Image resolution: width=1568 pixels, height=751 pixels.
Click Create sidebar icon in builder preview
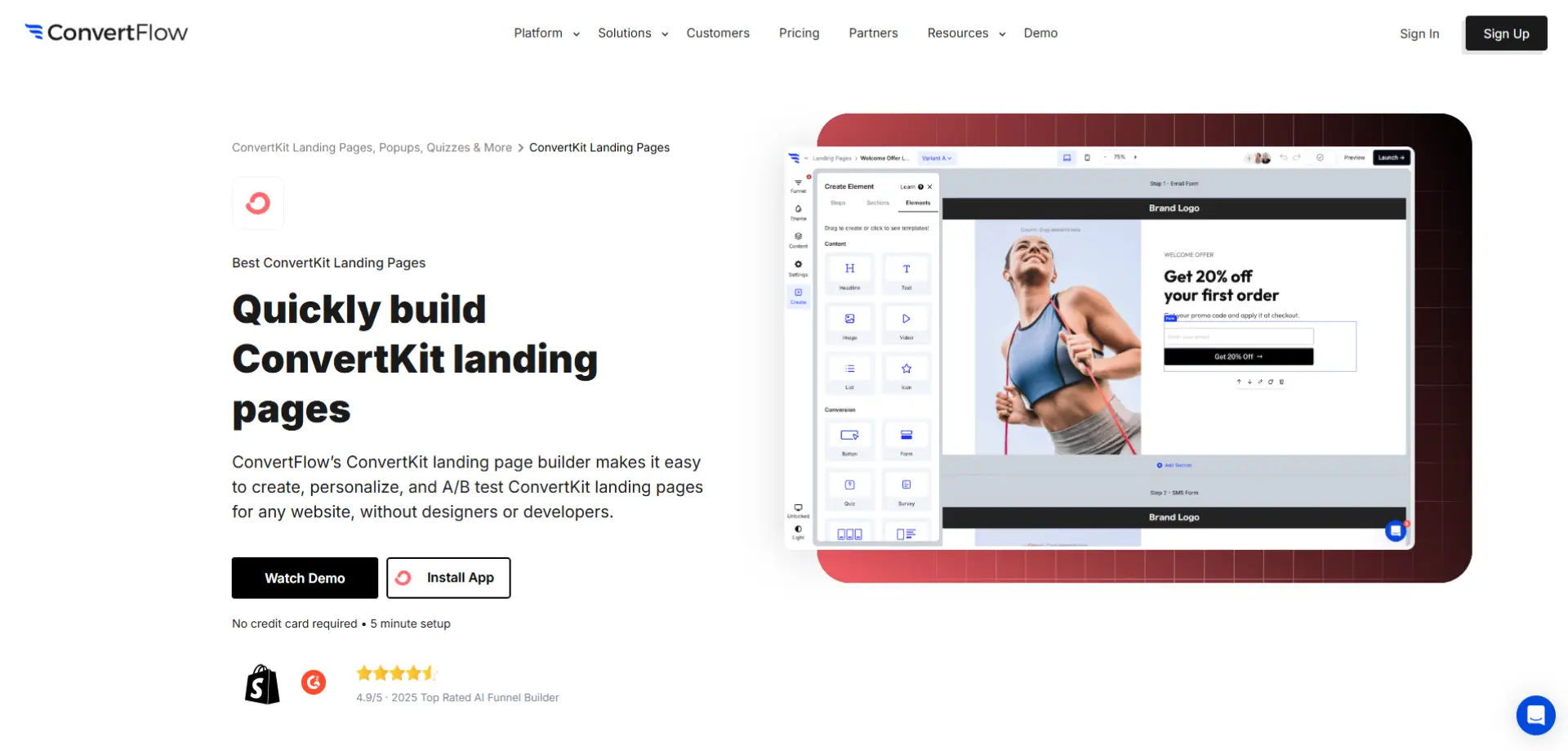798,296
